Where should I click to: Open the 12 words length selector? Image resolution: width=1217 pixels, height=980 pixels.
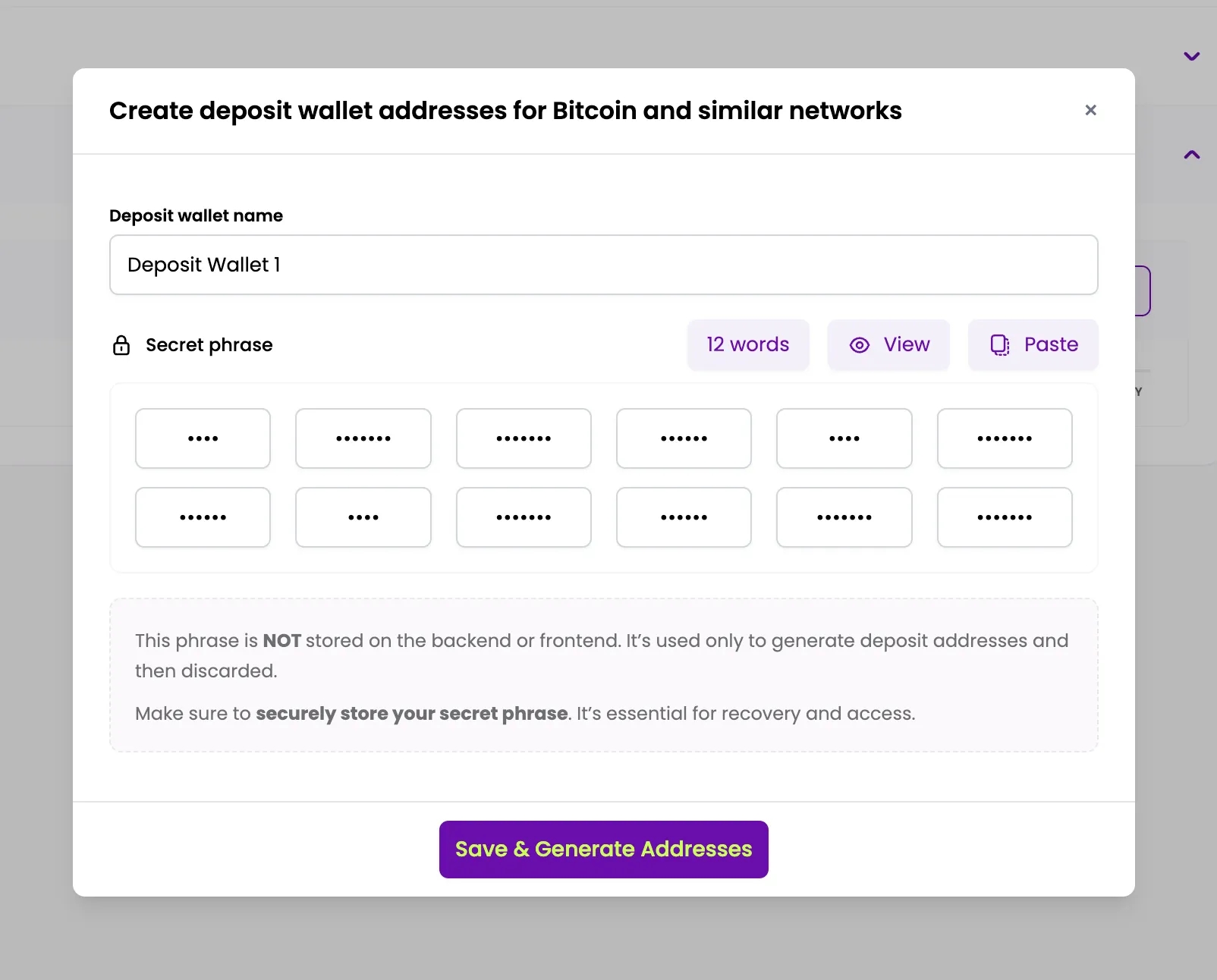pyautogui.click(x=748, y=345)
